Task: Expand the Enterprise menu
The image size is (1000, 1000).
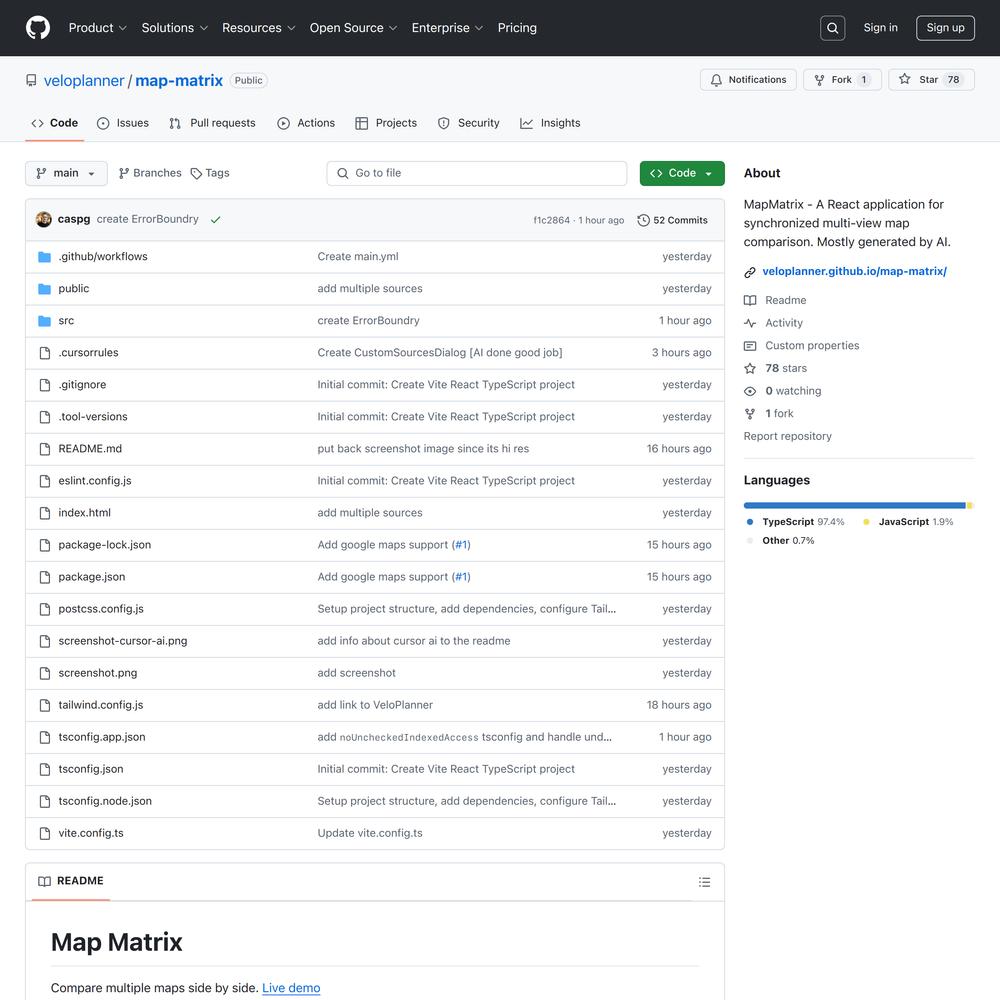Action: (x=447, y=28)
